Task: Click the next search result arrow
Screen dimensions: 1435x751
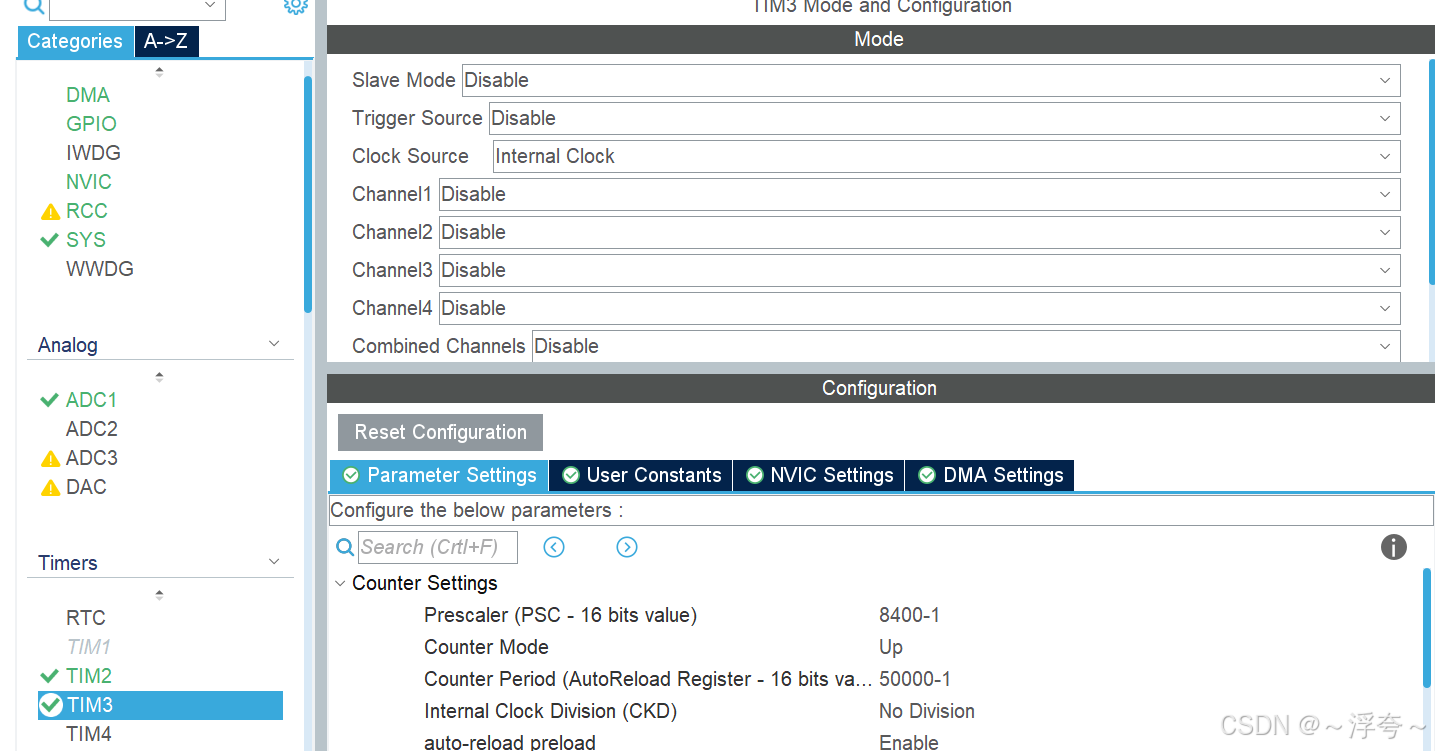Action: pos(627,547)
